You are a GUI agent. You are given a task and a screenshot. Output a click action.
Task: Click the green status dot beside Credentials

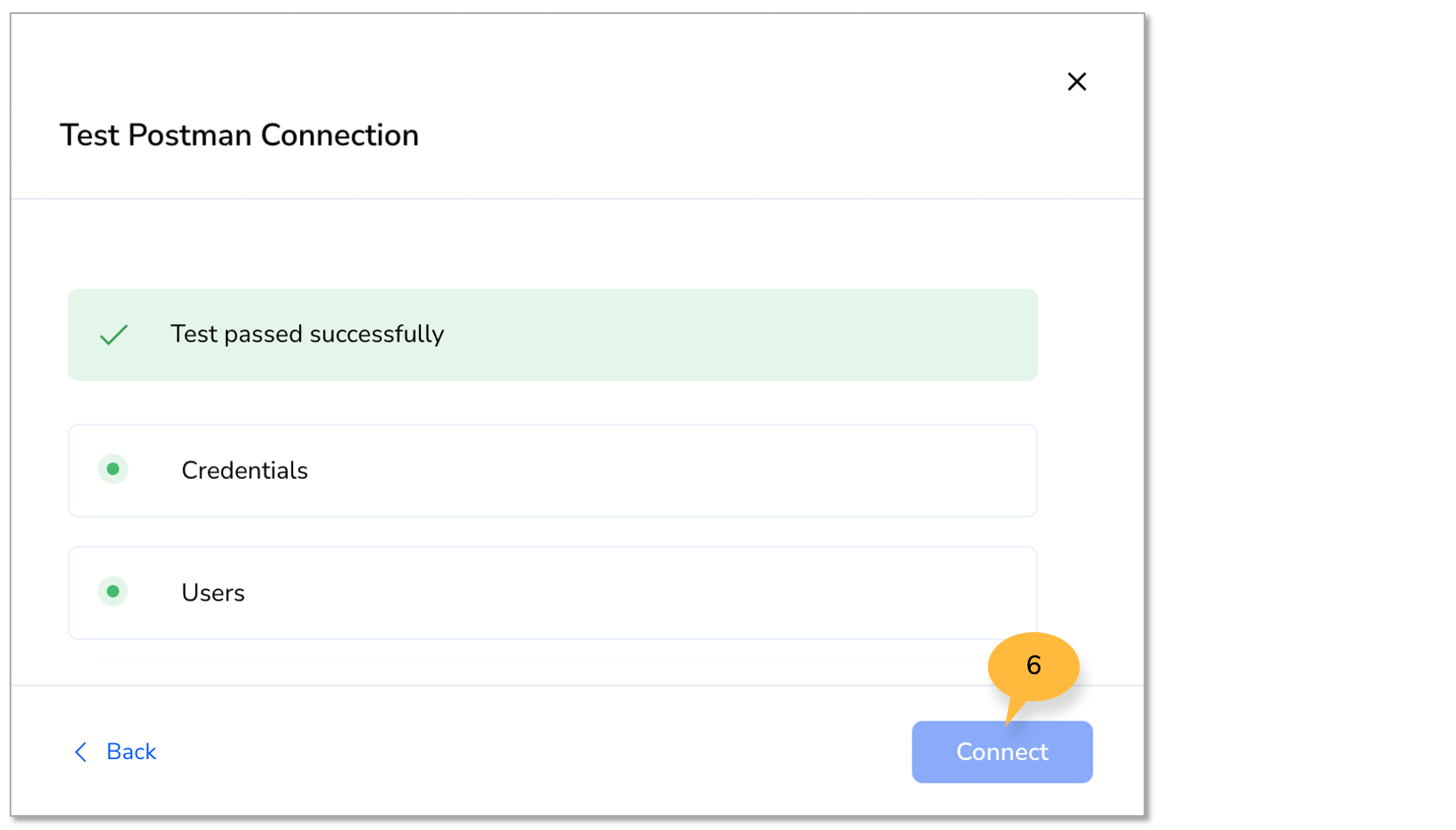[x=113, y=470]
